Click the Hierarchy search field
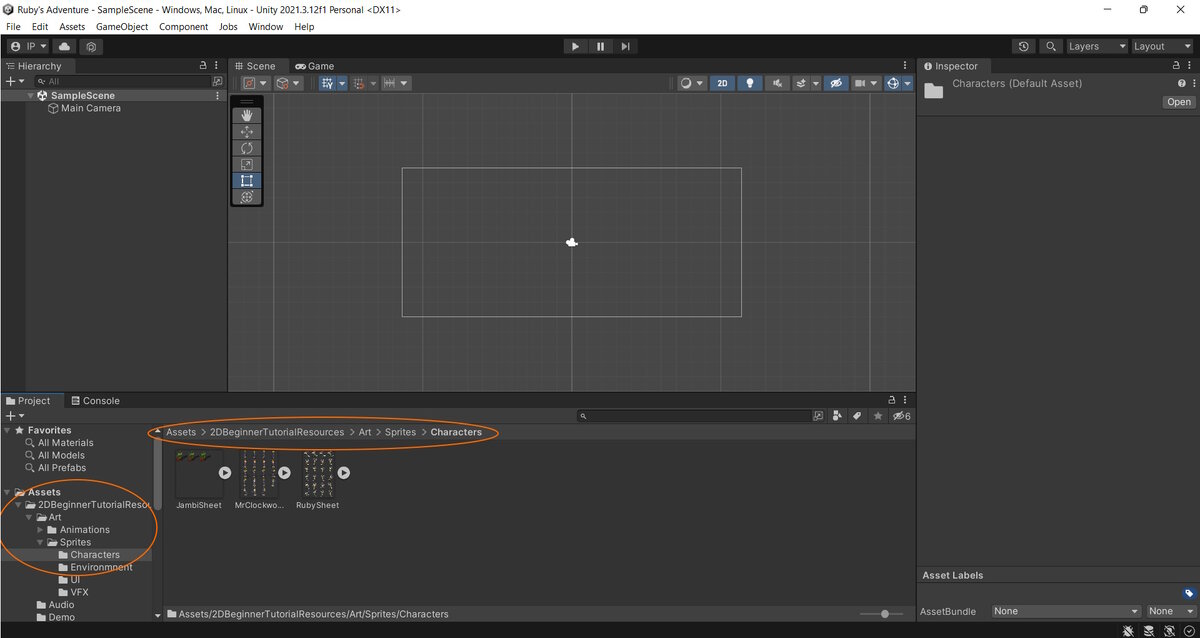 [x=125, y=81]
